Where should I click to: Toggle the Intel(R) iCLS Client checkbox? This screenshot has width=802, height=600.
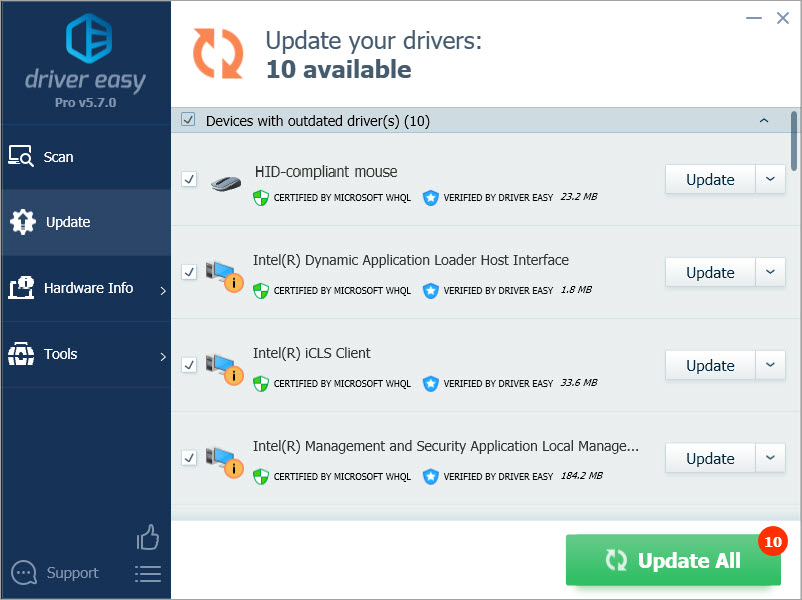click(x=189, y=365)
